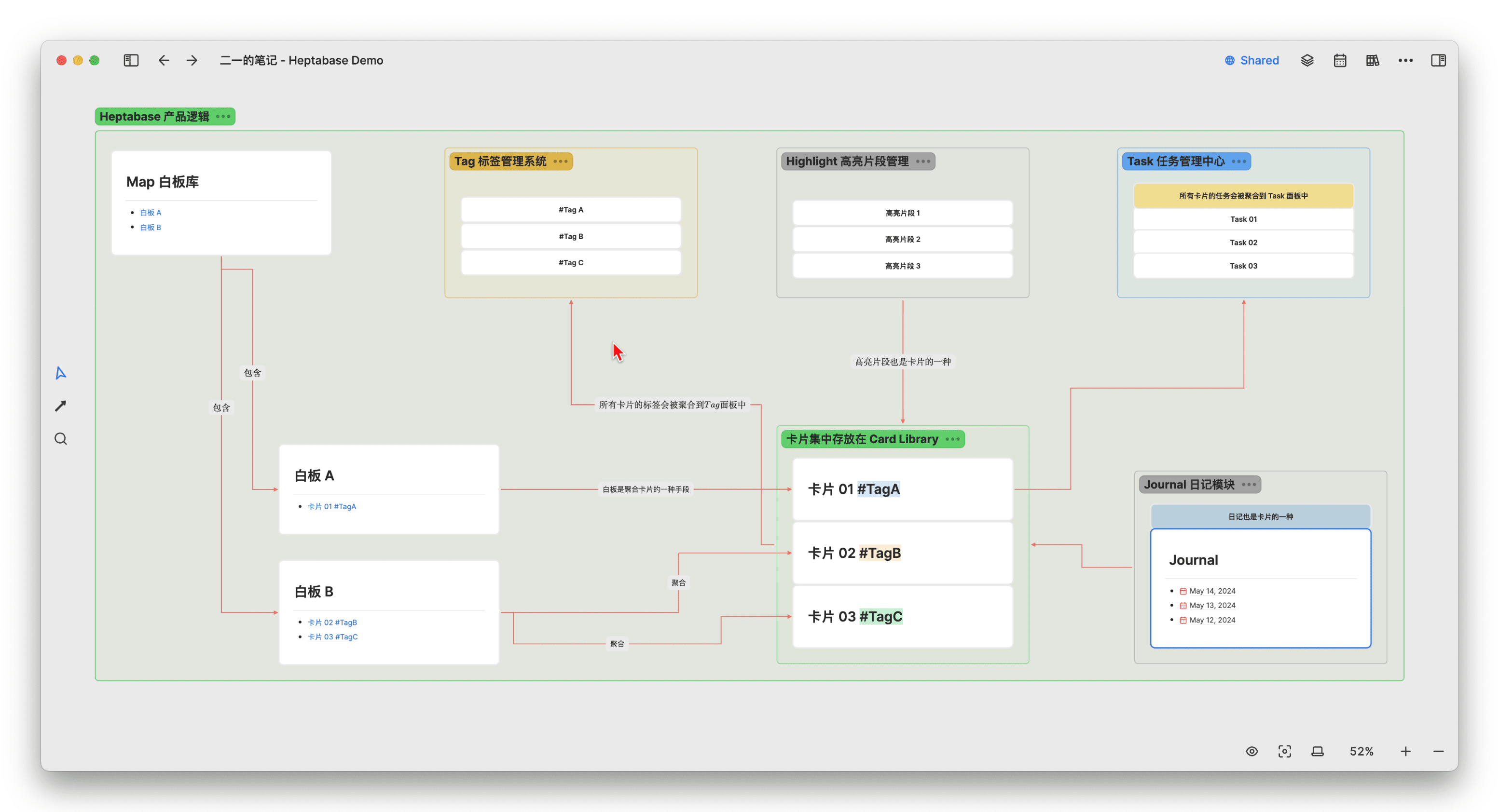
Task: Open the 卡片 01 #TagA link
Action: click(331, 507)
